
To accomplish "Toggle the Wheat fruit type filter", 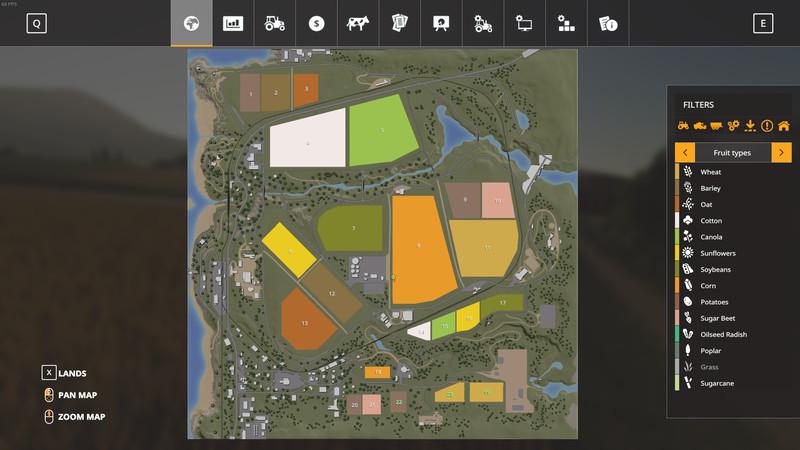I will click(x=711, y=172).
